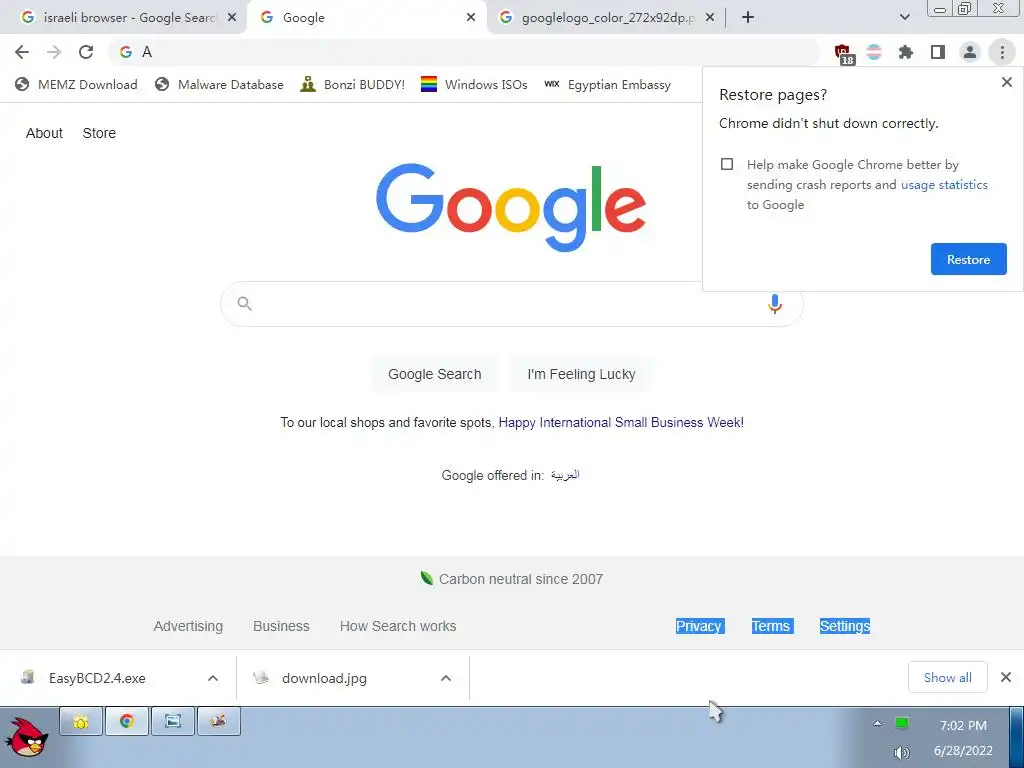
Task: Open the Advertising footer link
Action: 188,626
